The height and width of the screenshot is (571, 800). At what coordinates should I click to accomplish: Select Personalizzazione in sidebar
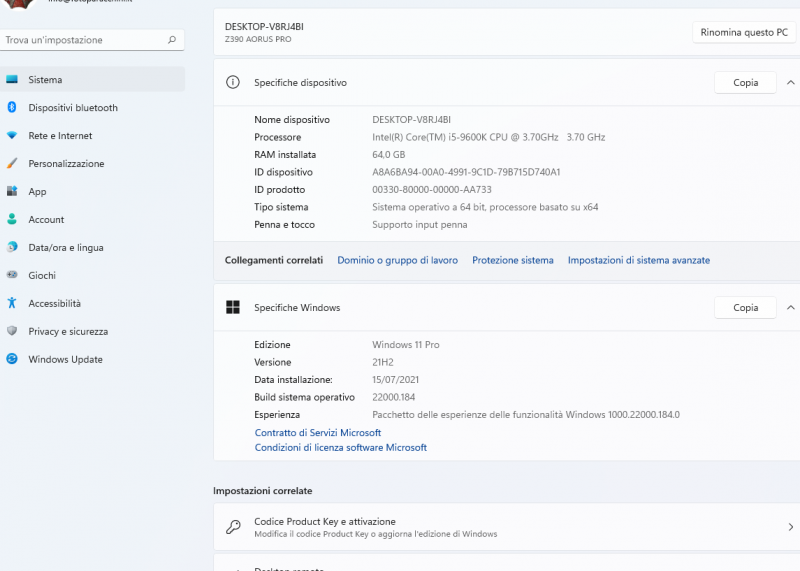tap(92, 164)
